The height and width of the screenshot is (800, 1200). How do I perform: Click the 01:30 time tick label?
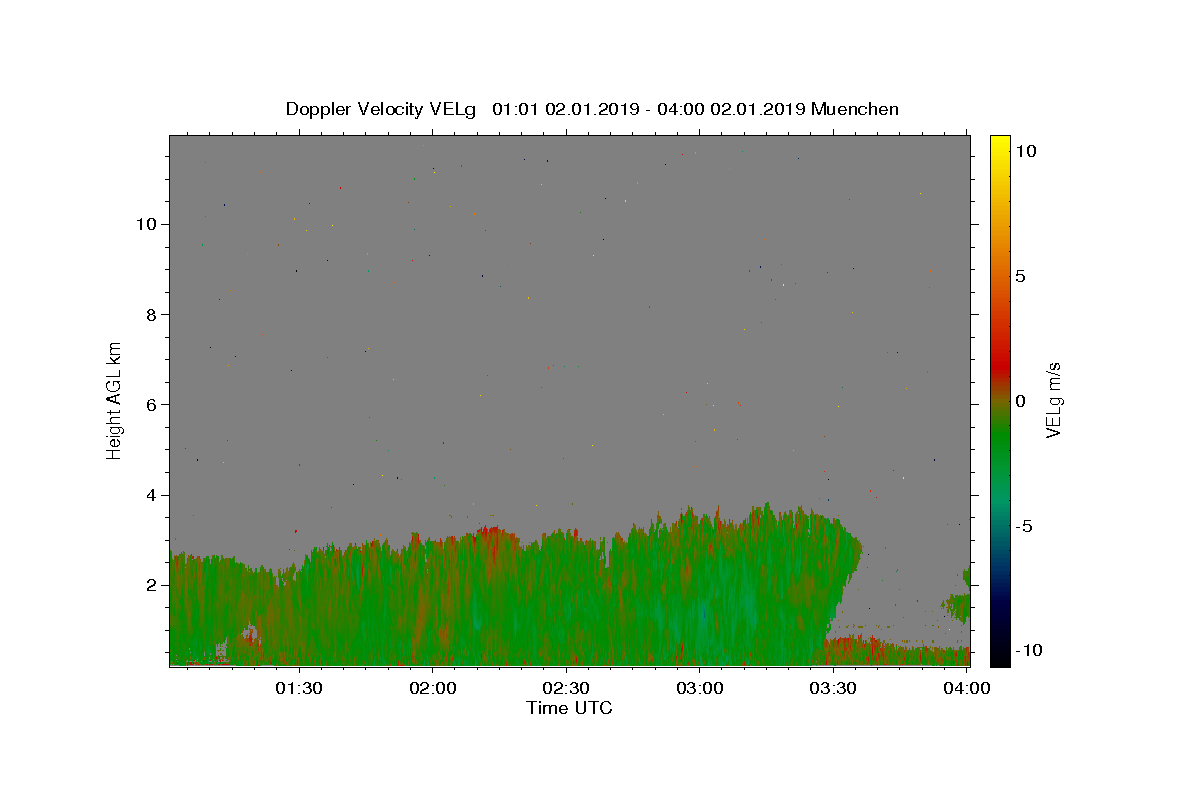pyautogui.click(x=299, y=689)
